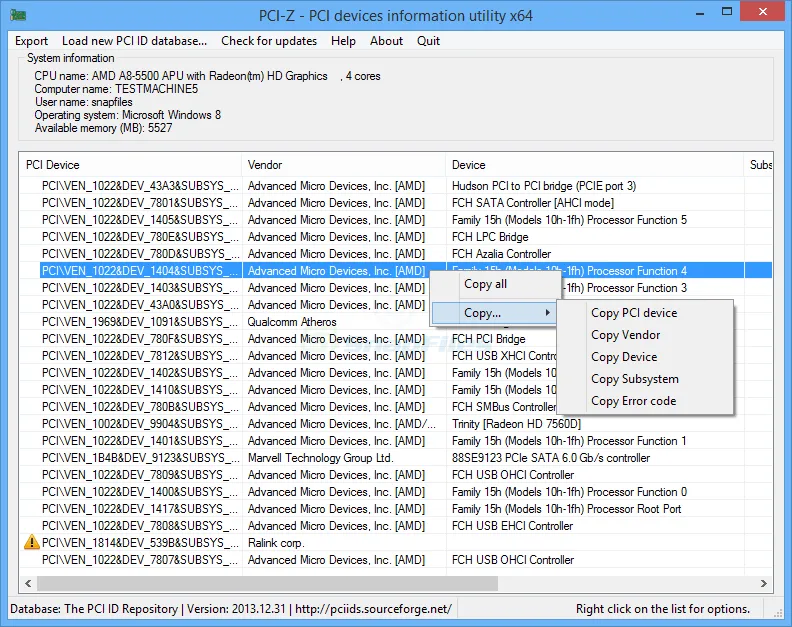Click FCH Azalia Controller device cell
This screenshot has height=627, width=792.
click(x=501, y=254)
